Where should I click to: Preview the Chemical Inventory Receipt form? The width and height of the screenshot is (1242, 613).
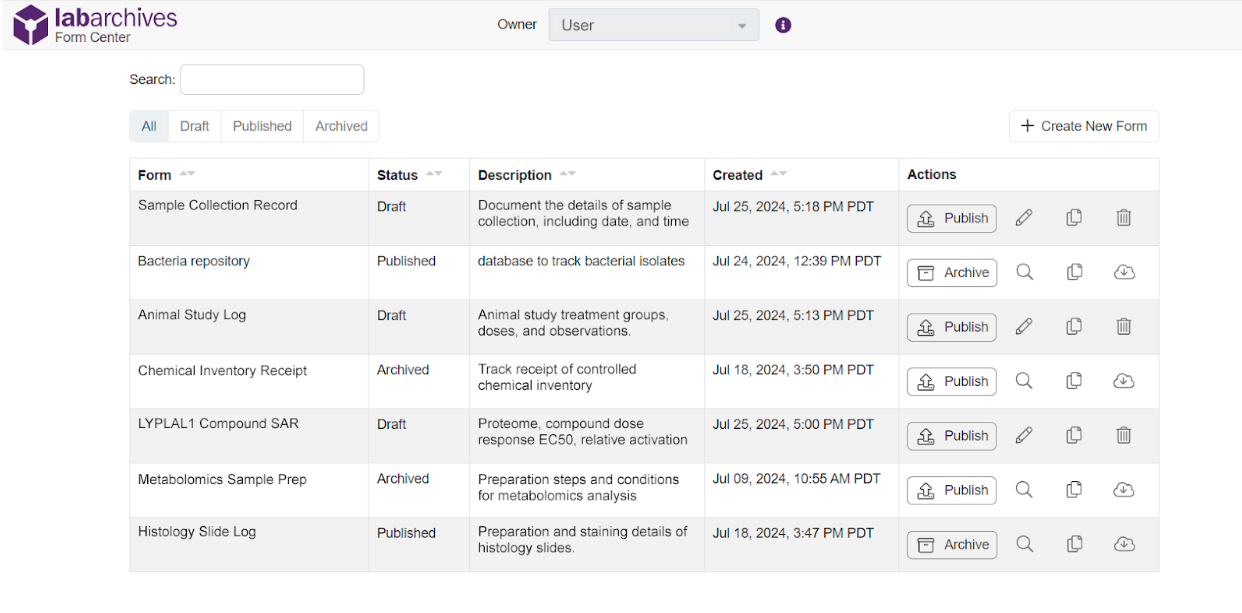tap(1024, 381)
